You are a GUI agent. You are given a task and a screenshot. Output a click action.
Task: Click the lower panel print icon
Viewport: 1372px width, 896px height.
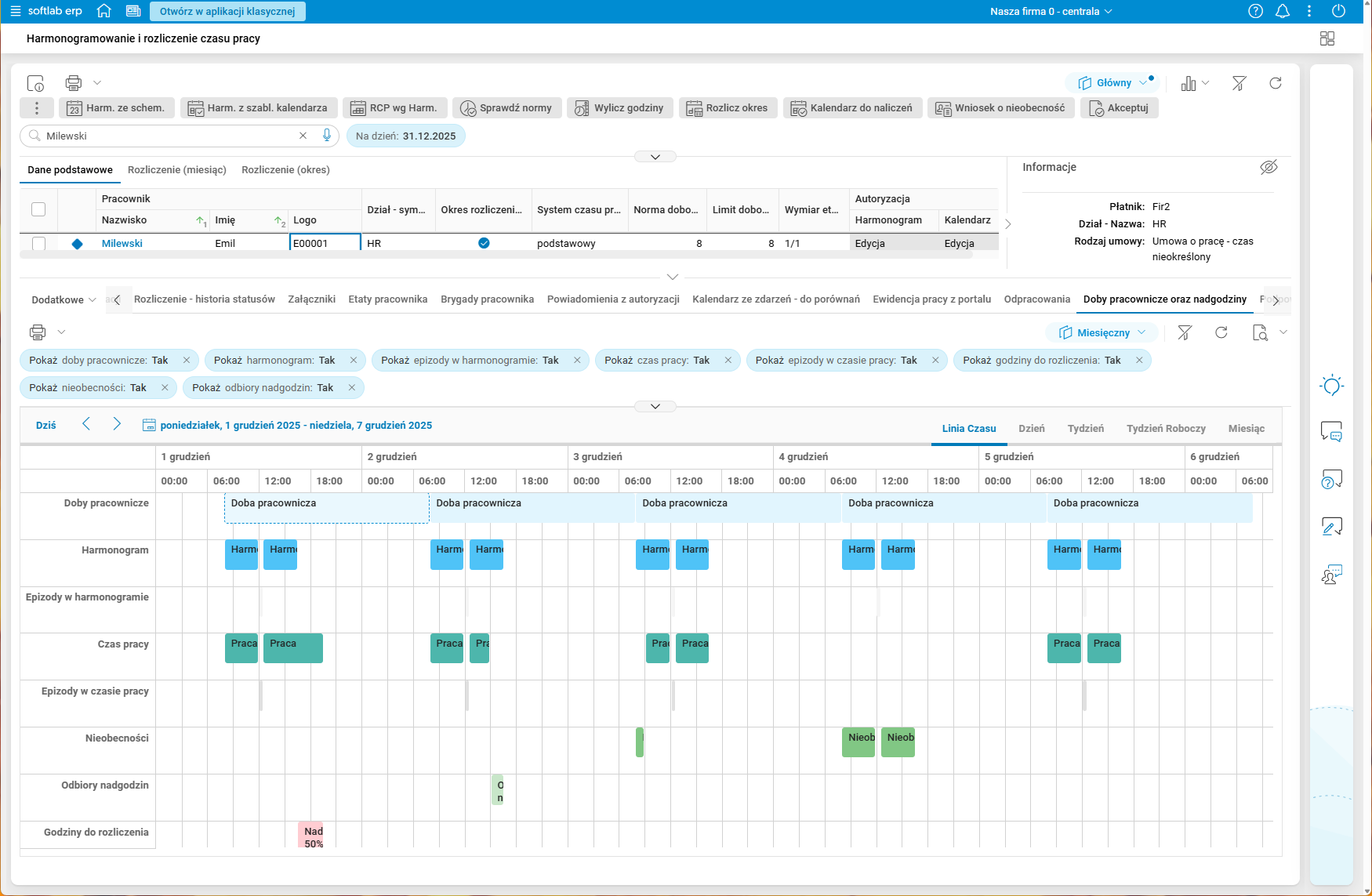(38, 332)
